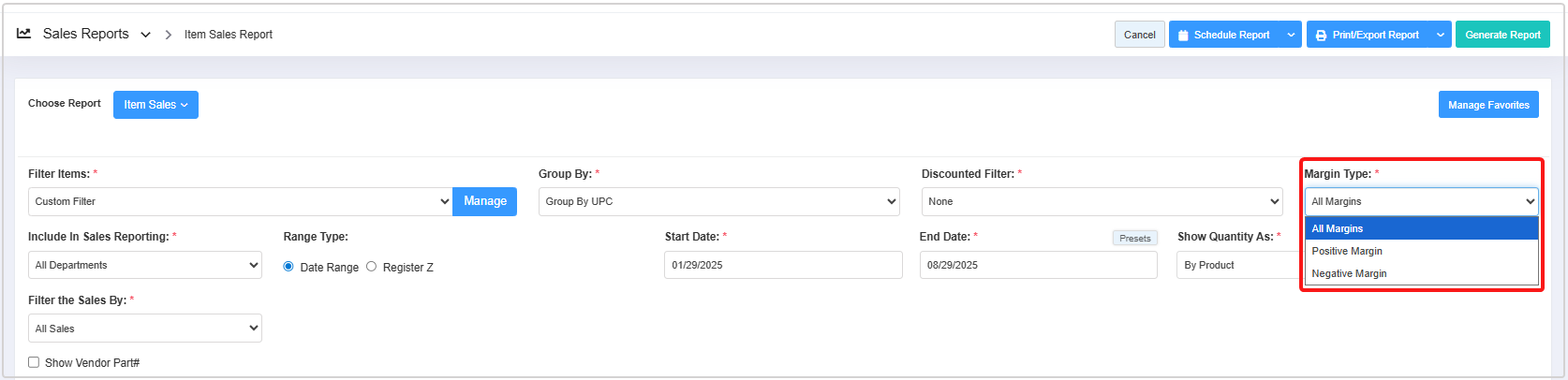
Task: Click the printer icon on Print/Export Report
Action: (x=1321, y=36)
